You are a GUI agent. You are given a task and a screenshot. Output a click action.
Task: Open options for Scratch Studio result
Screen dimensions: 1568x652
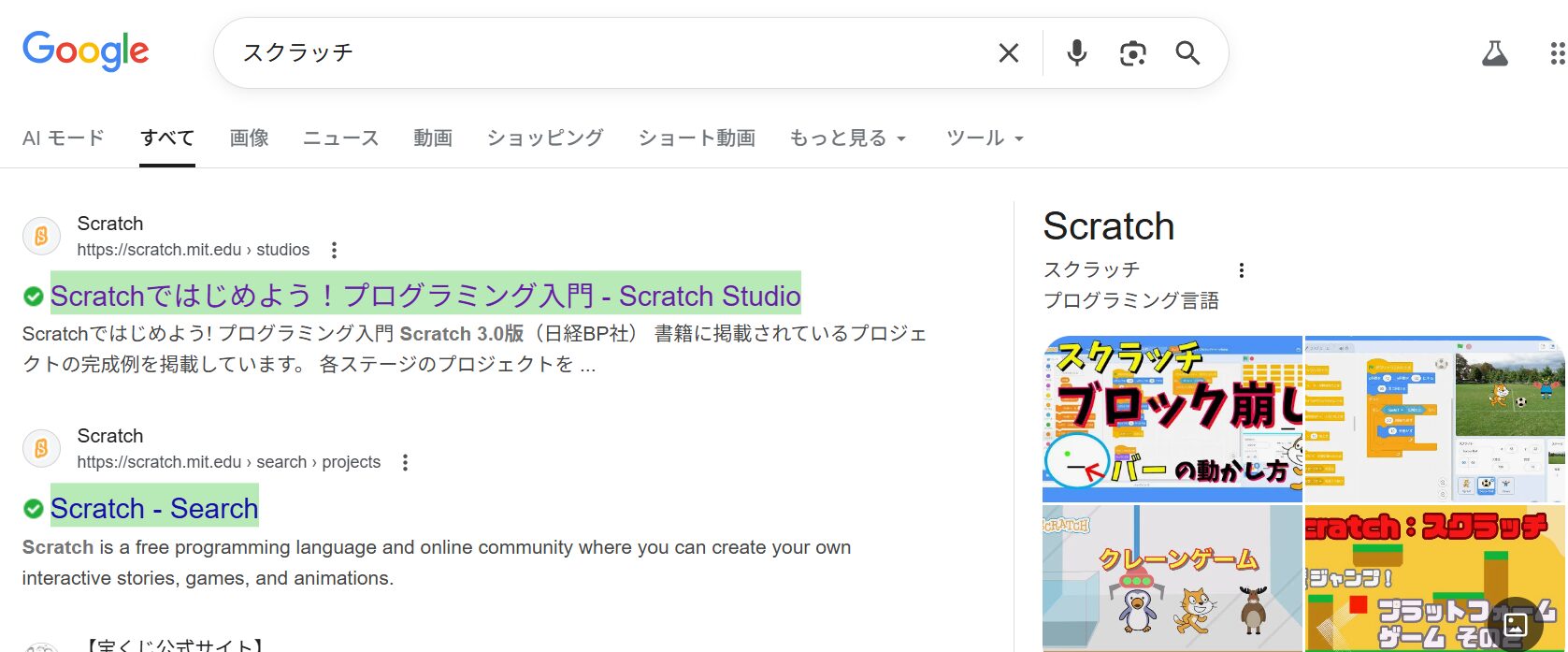334,250
